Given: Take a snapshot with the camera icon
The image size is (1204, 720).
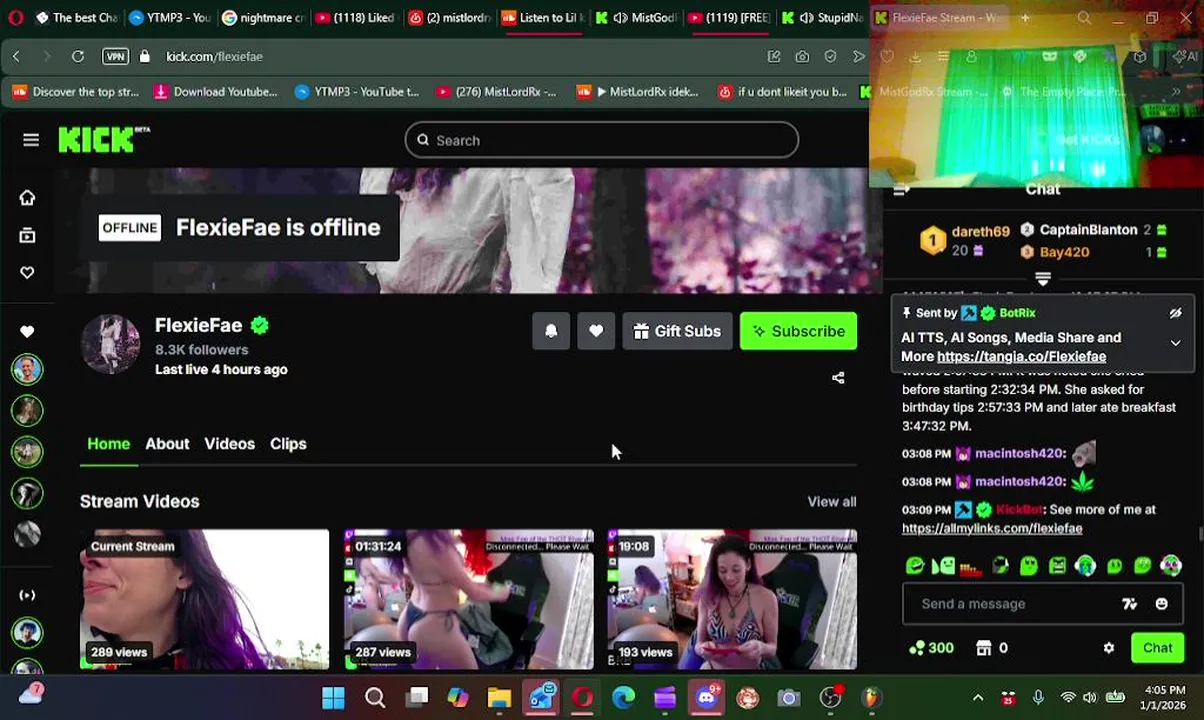Looking at the screenshot, I should coord(802,57).
